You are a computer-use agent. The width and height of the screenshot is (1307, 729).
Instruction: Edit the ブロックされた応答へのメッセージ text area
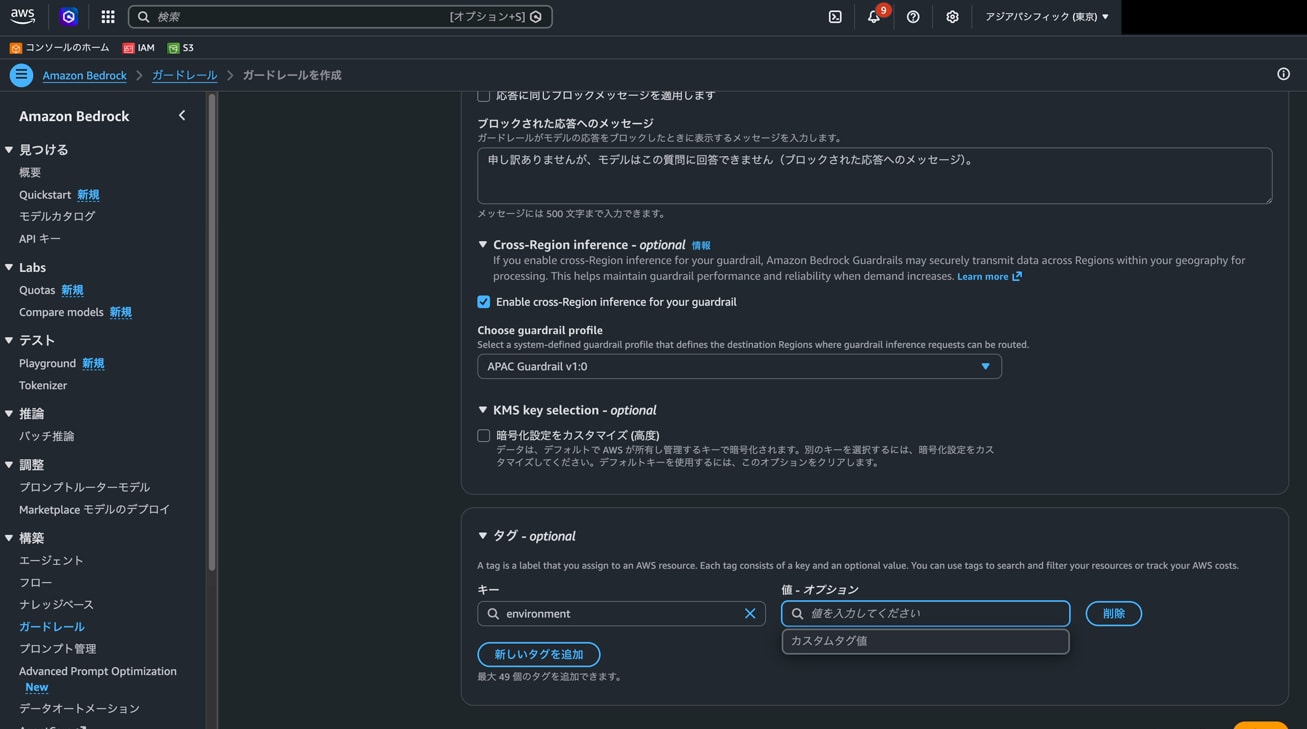(874, 176)
